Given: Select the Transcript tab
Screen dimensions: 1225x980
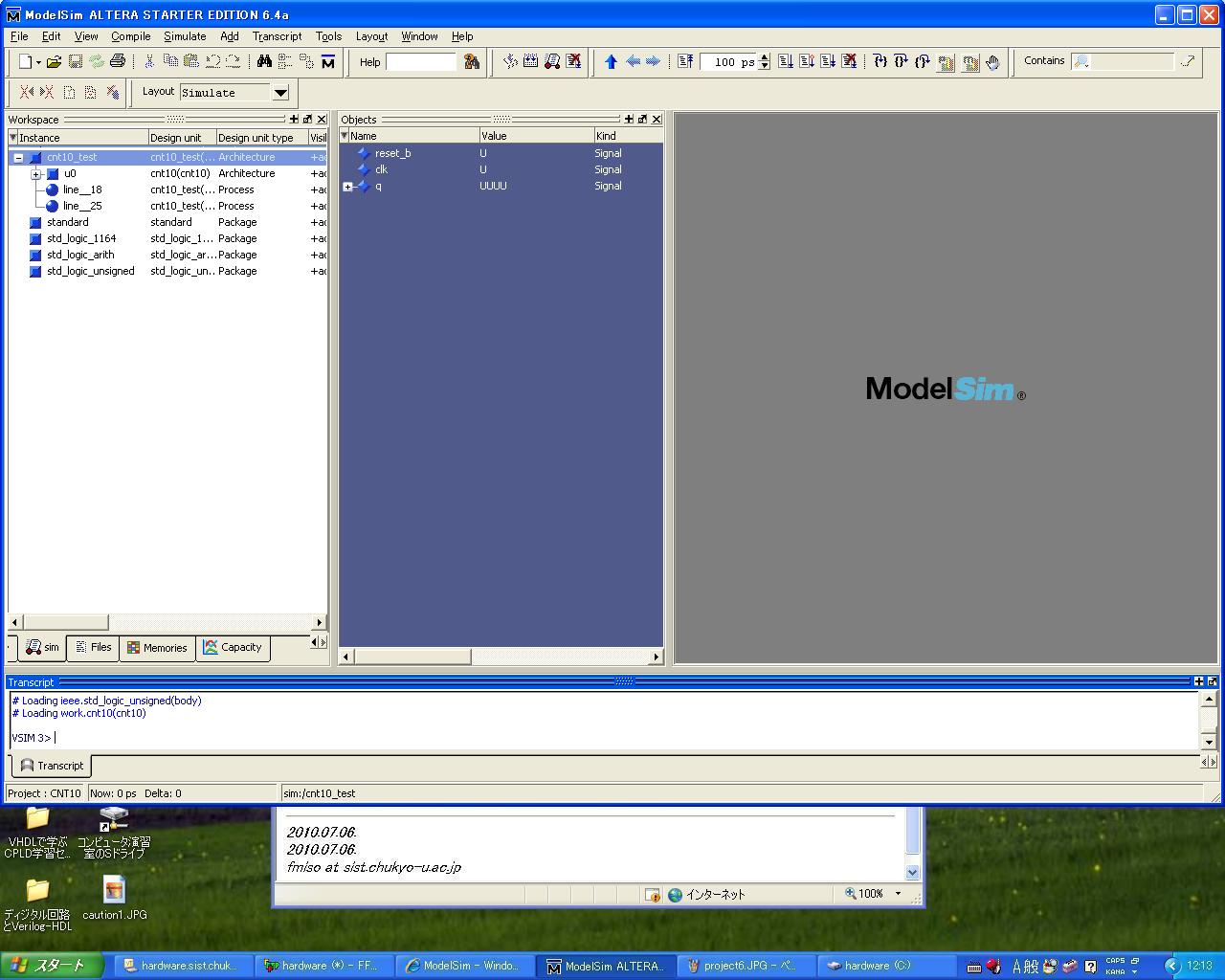Looking at the screenshot, I should [x=52, y=766].
